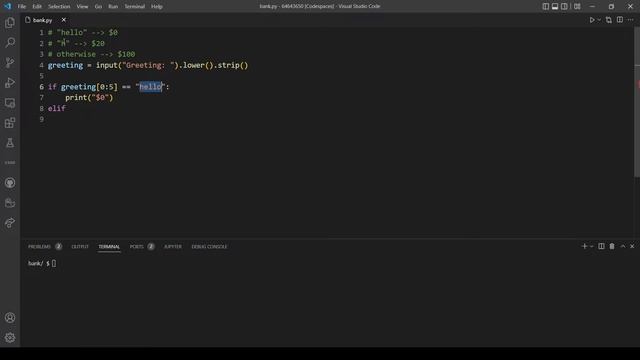Open editor More Actions ellipsis
The image size is (640, 360).
(x=631, y=20)
